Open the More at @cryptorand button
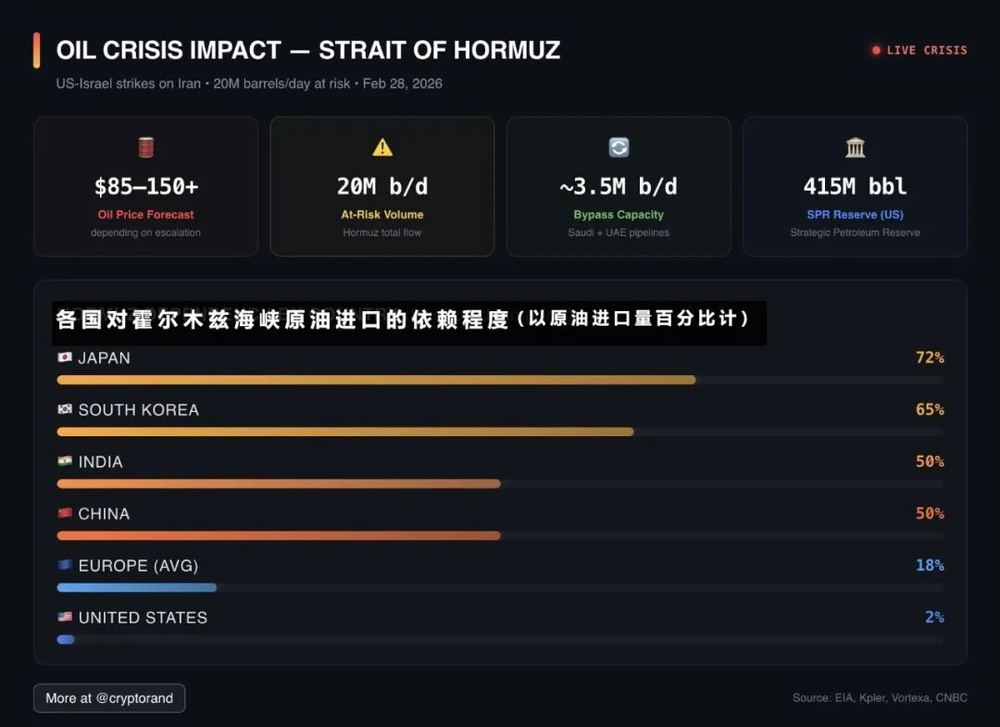Screen dimensions: 1000x727 (109, 698)
